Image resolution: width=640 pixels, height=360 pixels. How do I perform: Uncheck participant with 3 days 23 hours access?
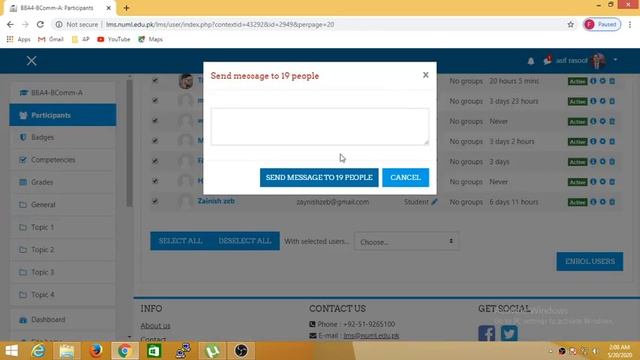155,100
